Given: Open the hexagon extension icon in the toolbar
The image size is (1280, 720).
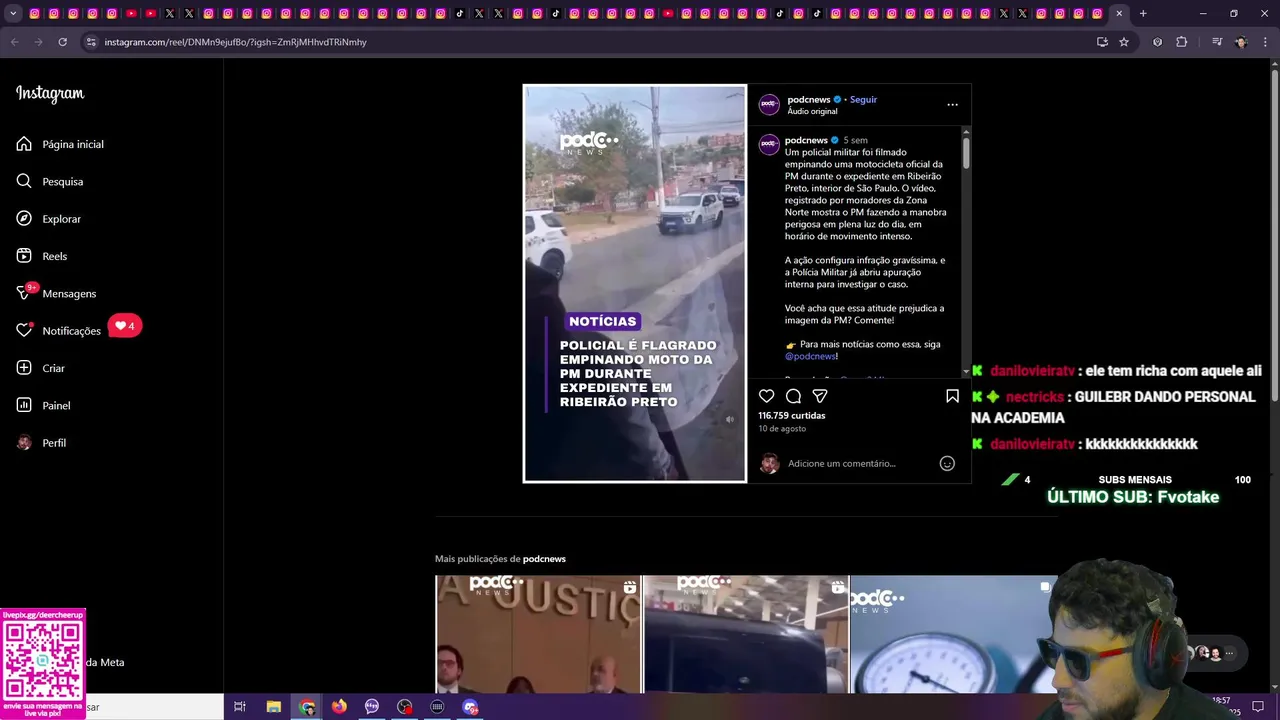Looking at the screenshot, I should point(1157,42).
